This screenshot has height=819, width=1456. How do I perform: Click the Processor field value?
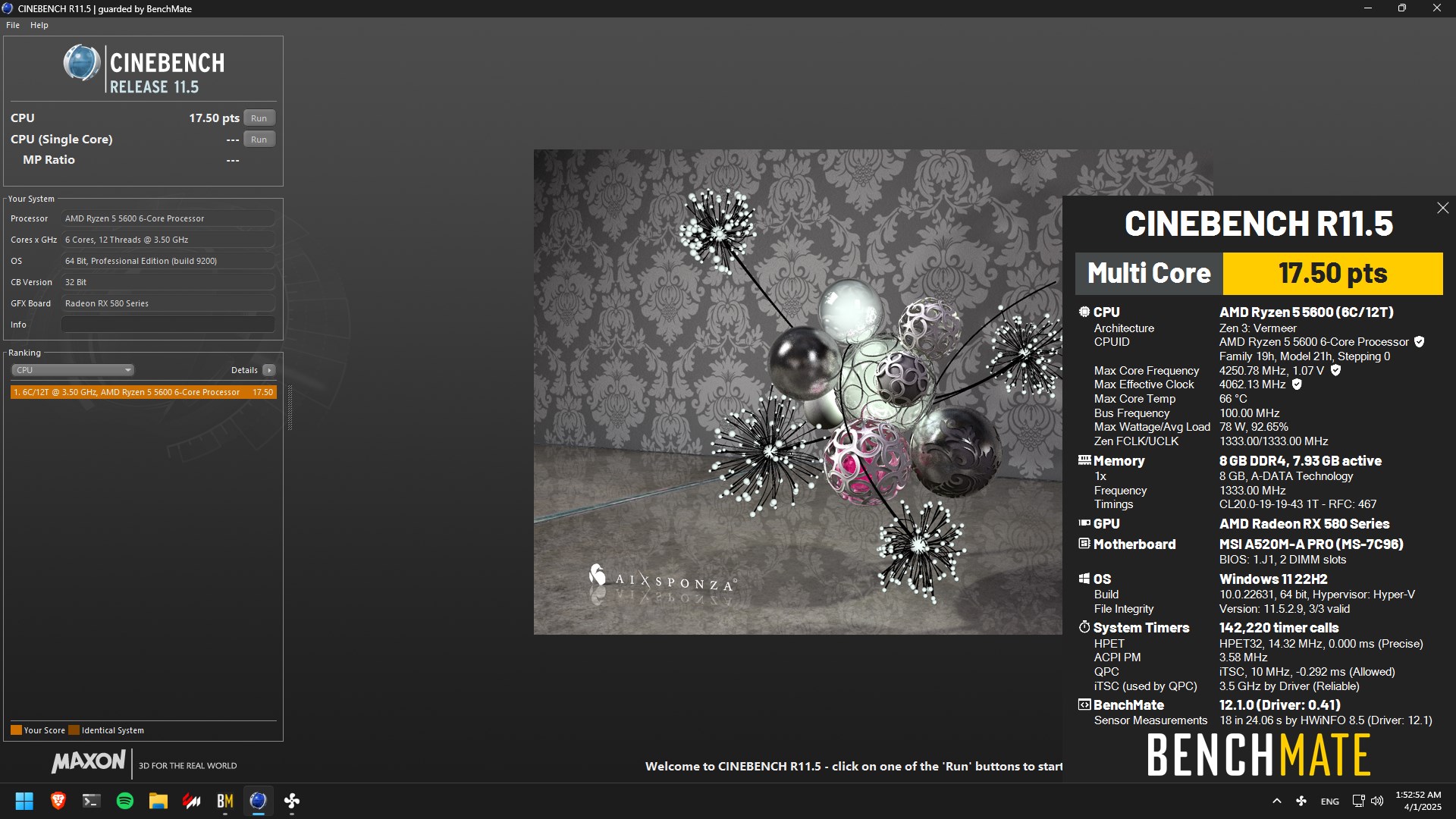(x=168, y=218)
